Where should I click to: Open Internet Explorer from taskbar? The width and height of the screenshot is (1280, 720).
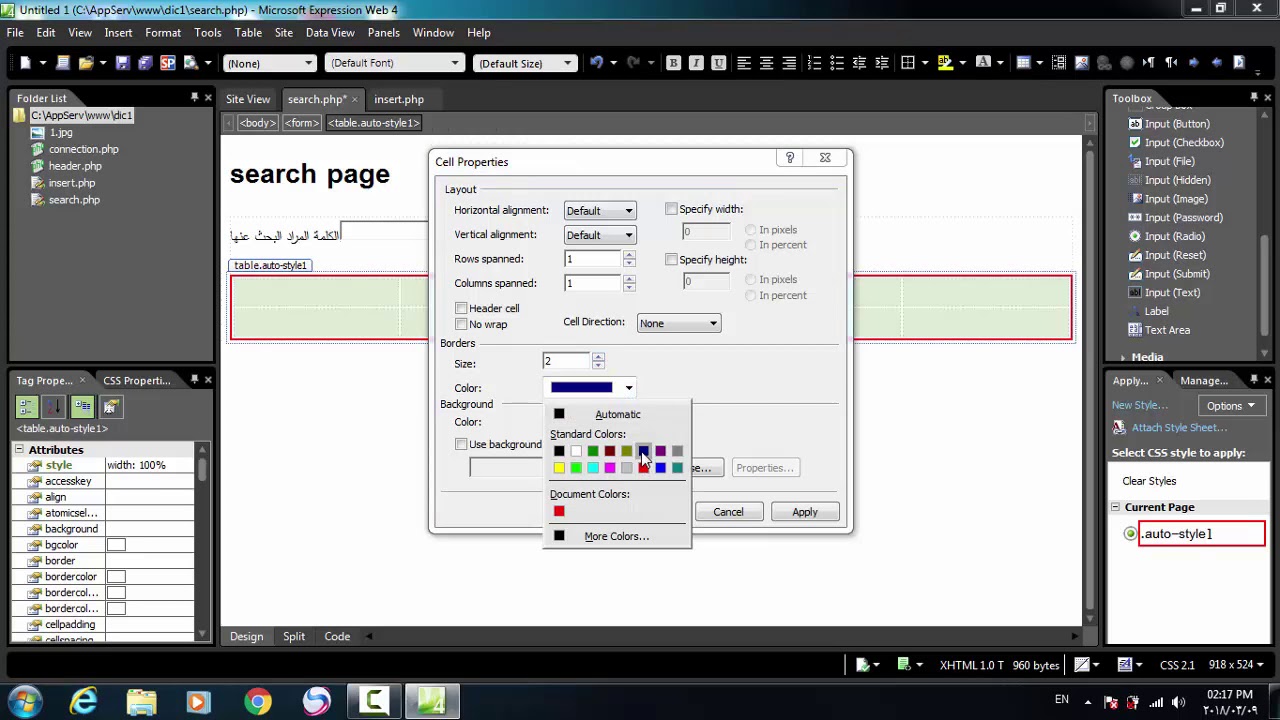coord(83,702)
